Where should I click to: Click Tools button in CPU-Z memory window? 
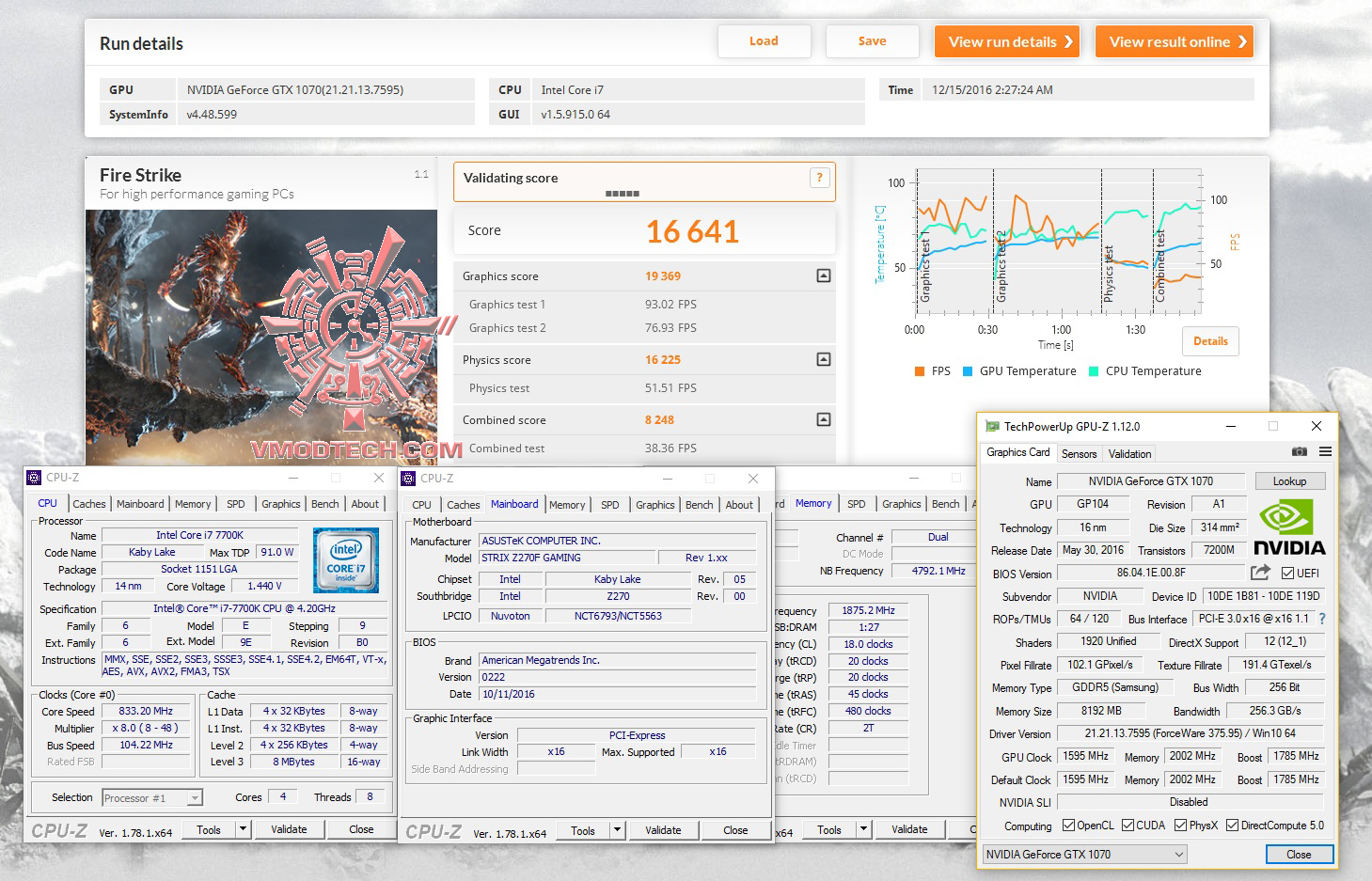click(829, 829)
